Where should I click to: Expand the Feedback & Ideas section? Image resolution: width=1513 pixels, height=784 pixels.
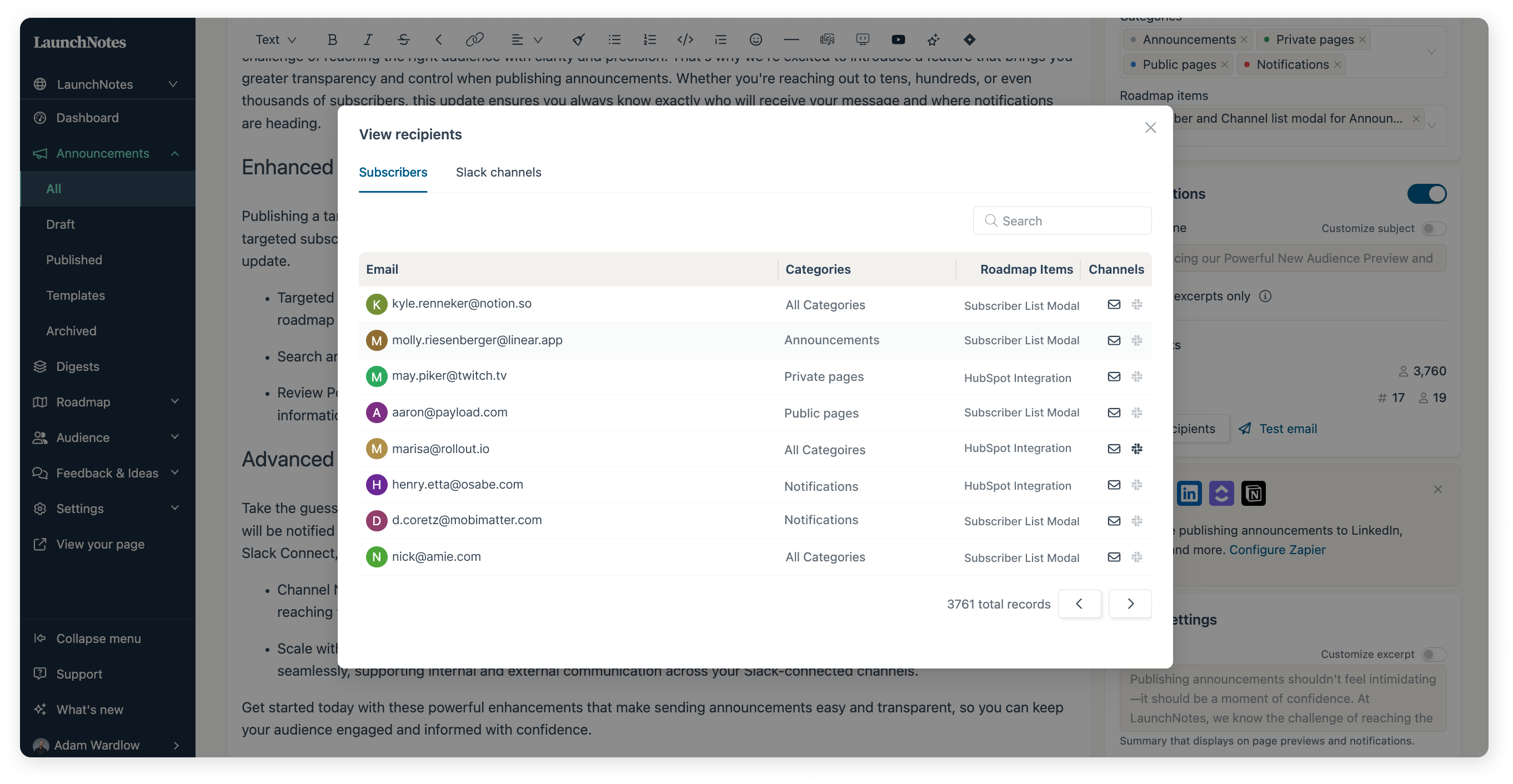click(174, 473)
